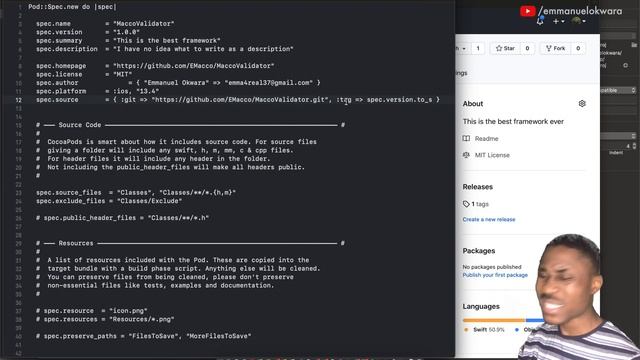
Task: Click the About description 'This is the best framework ever'
Action: (513, 122)
